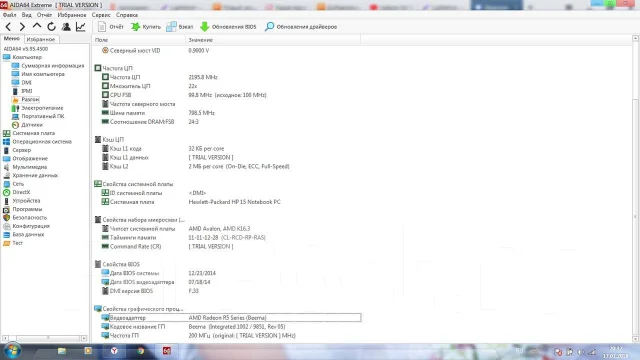Open the Отчёт menu in the menu bar
Viewport: 640px width, 360px height.
[x=44, y=15]
